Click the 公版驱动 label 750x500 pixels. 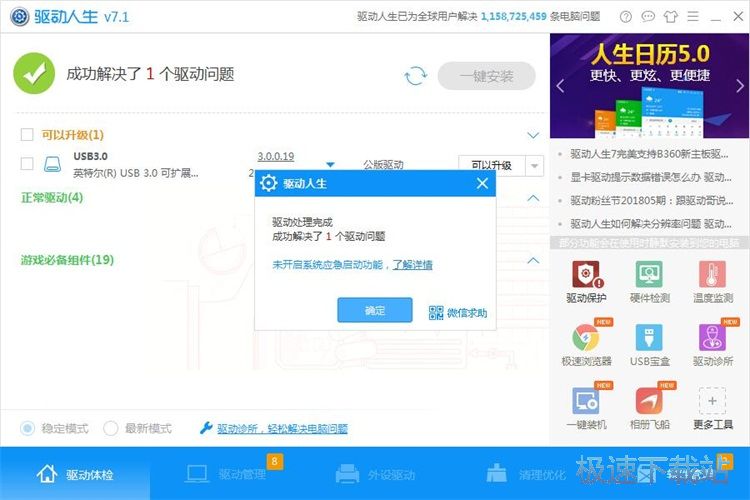pyautogui.click(x=383, y=165)
